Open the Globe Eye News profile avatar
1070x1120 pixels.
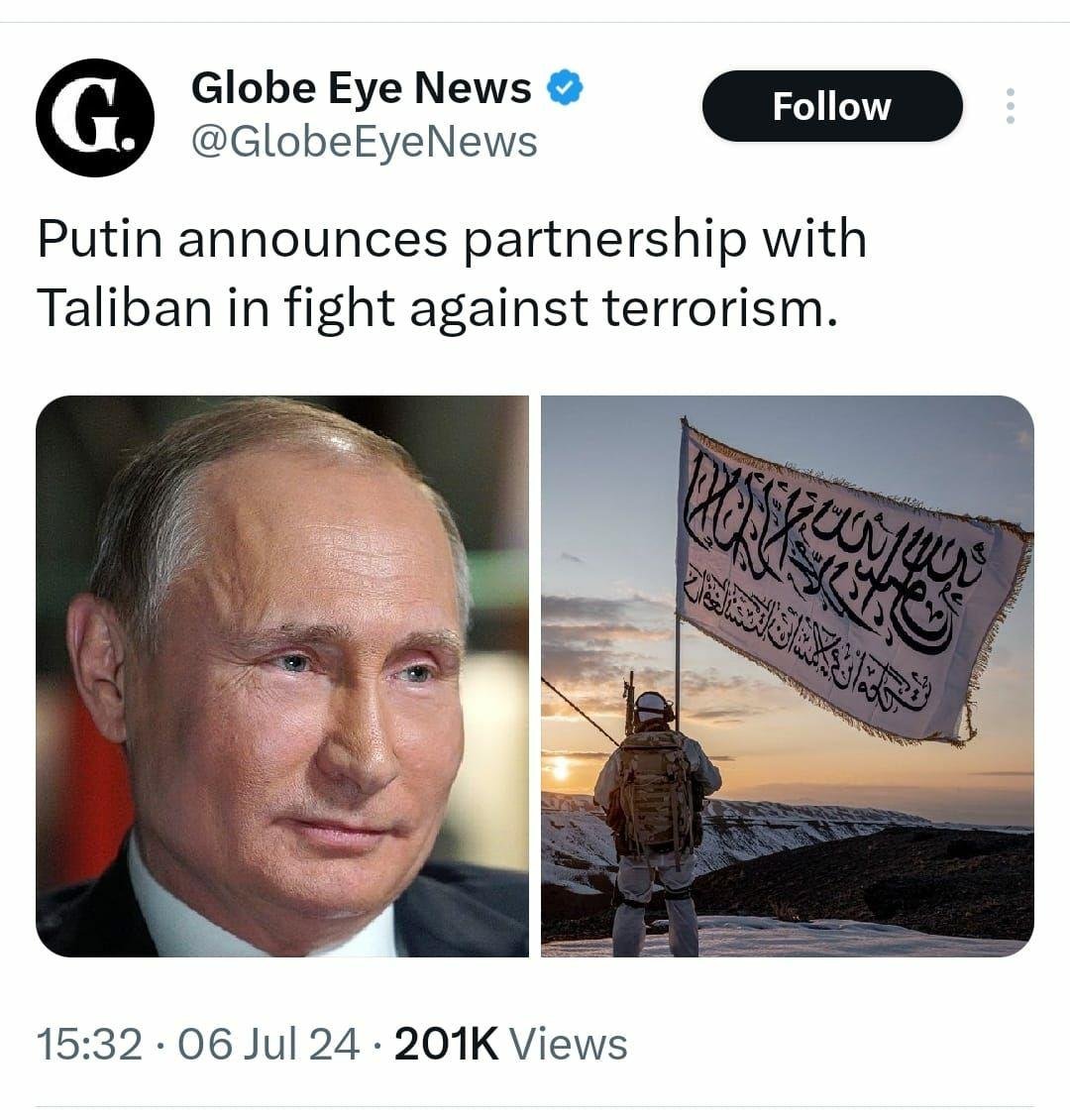(x=95, y=117)
